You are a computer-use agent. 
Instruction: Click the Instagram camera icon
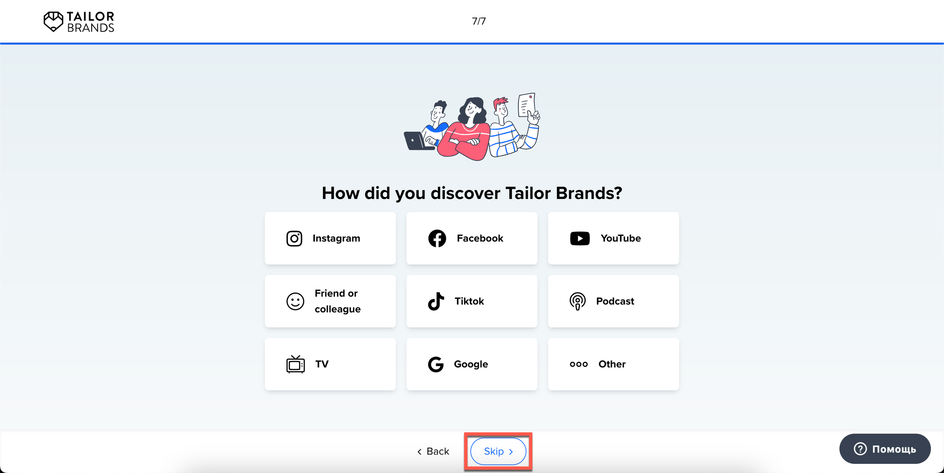[x=294, y=238]
